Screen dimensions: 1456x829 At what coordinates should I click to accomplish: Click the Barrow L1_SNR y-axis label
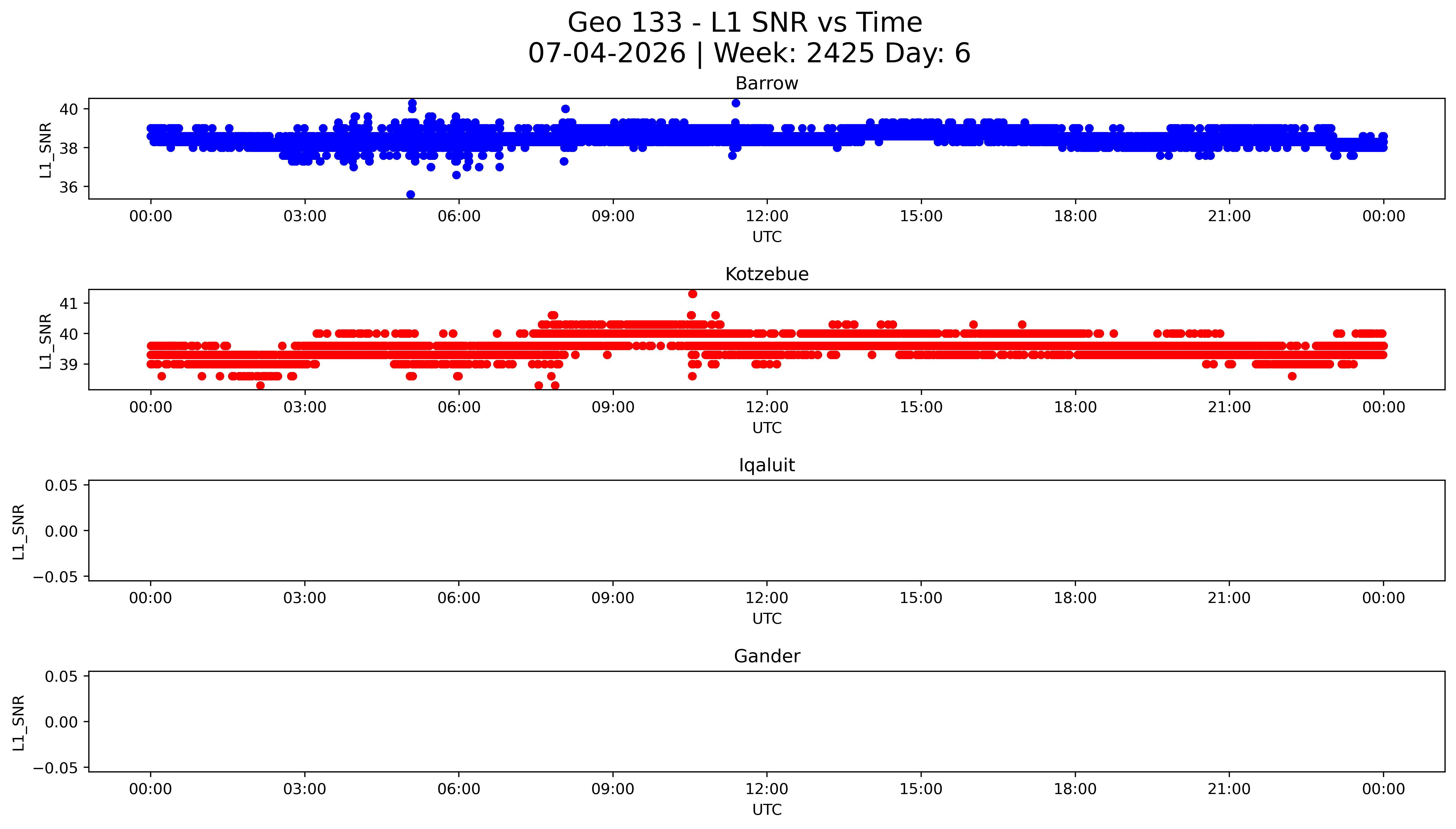[45, 150]
